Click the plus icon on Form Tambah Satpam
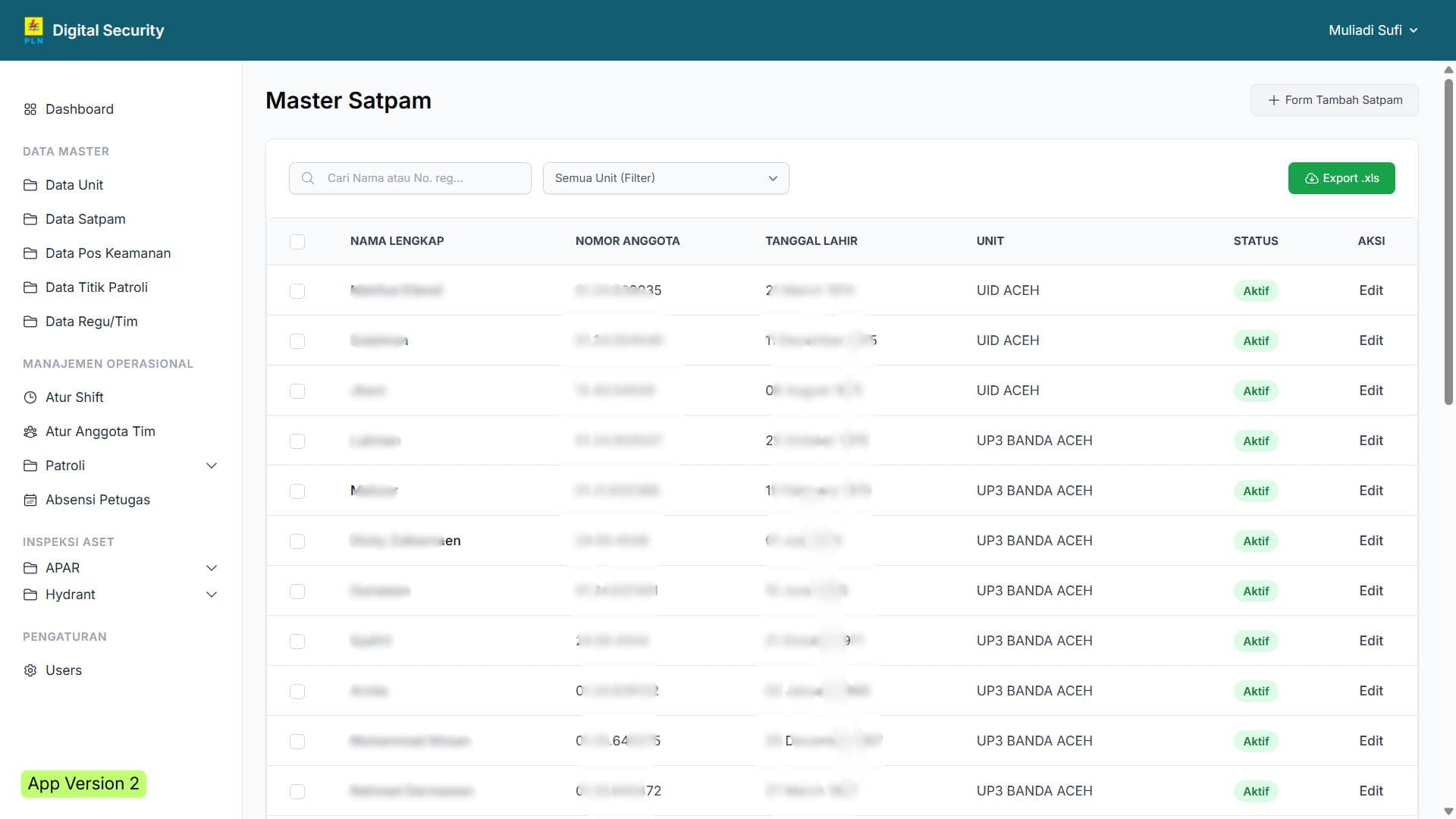The image size is (1456, 819). click(1274, 100)
